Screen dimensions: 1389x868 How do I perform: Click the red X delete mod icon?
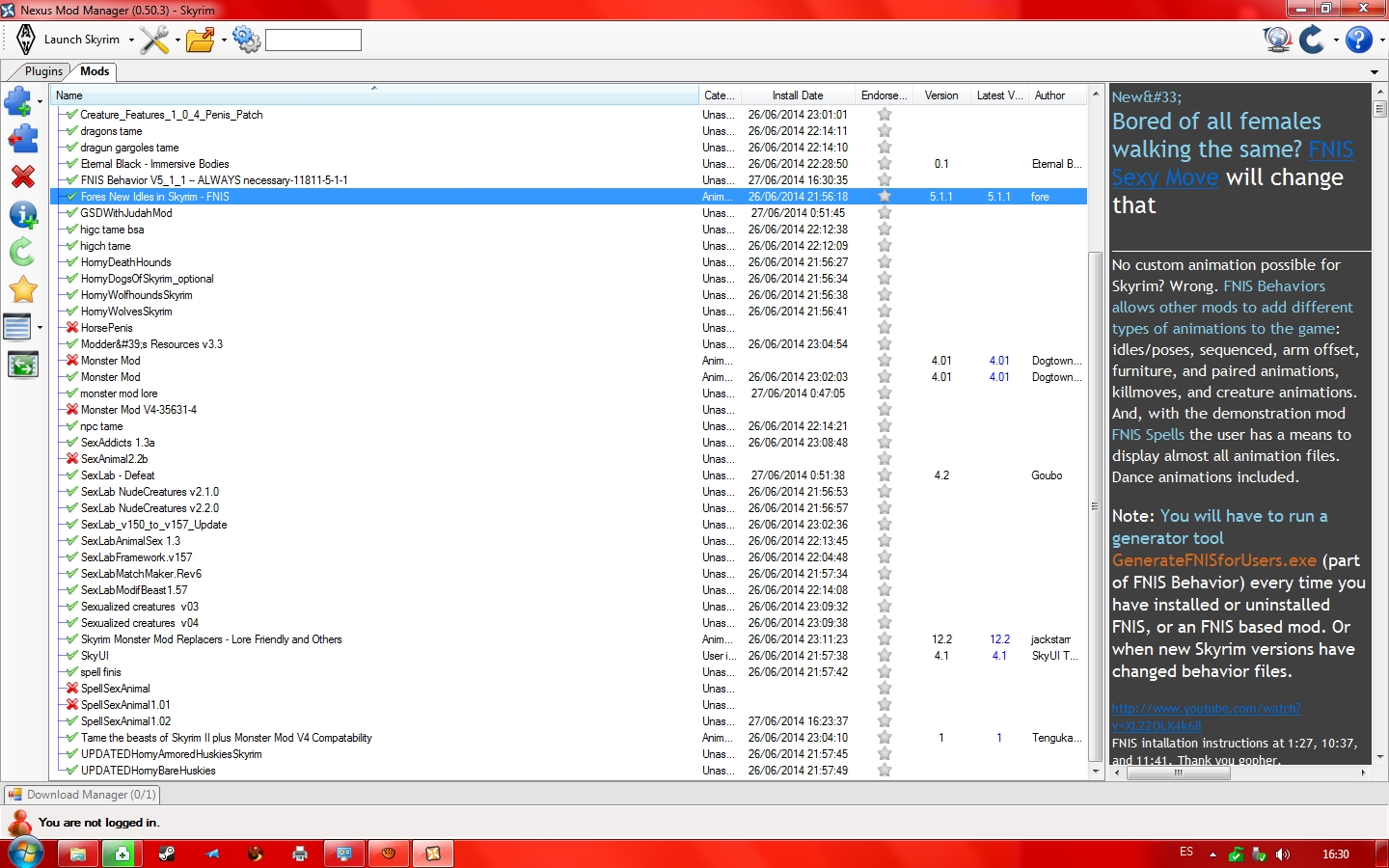pyautogui.click(x=22, y=176)
